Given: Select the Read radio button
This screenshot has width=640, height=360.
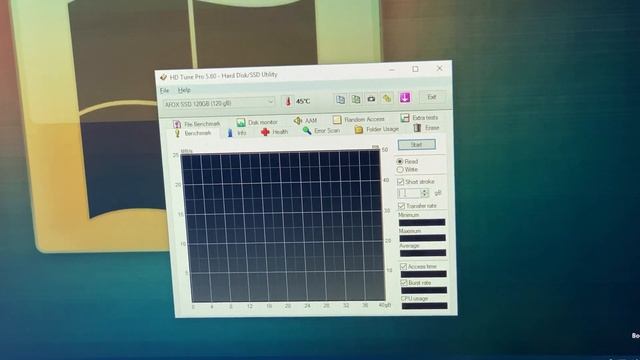Looking at the screenshot, I should [400, 162].
